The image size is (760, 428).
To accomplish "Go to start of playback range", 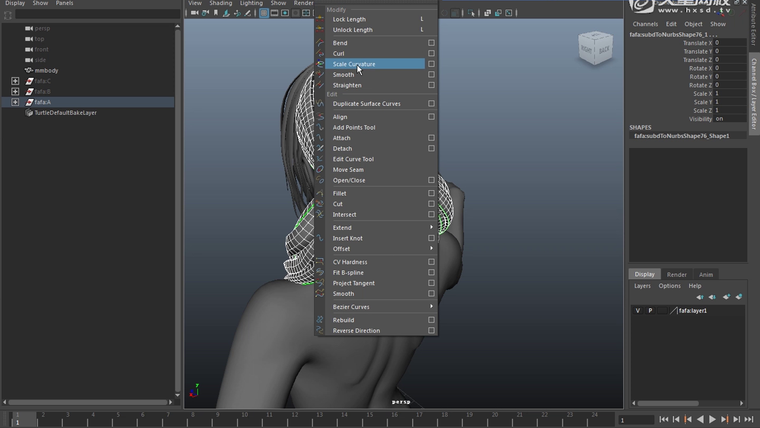I will click(664, 420).
